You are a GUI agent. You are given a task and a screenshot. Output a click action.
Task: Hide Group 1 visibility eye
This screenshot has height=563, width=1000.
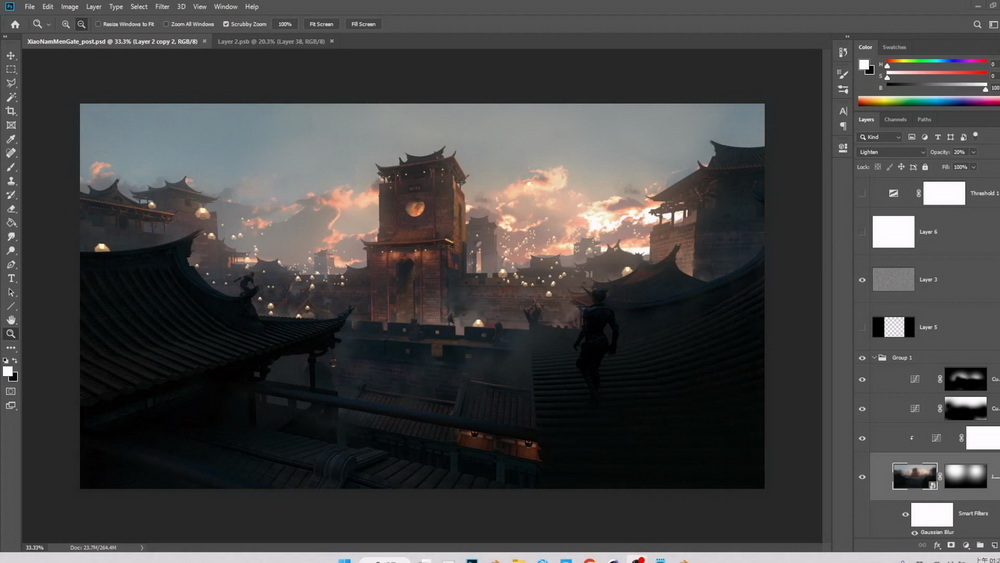click(862, 358)
